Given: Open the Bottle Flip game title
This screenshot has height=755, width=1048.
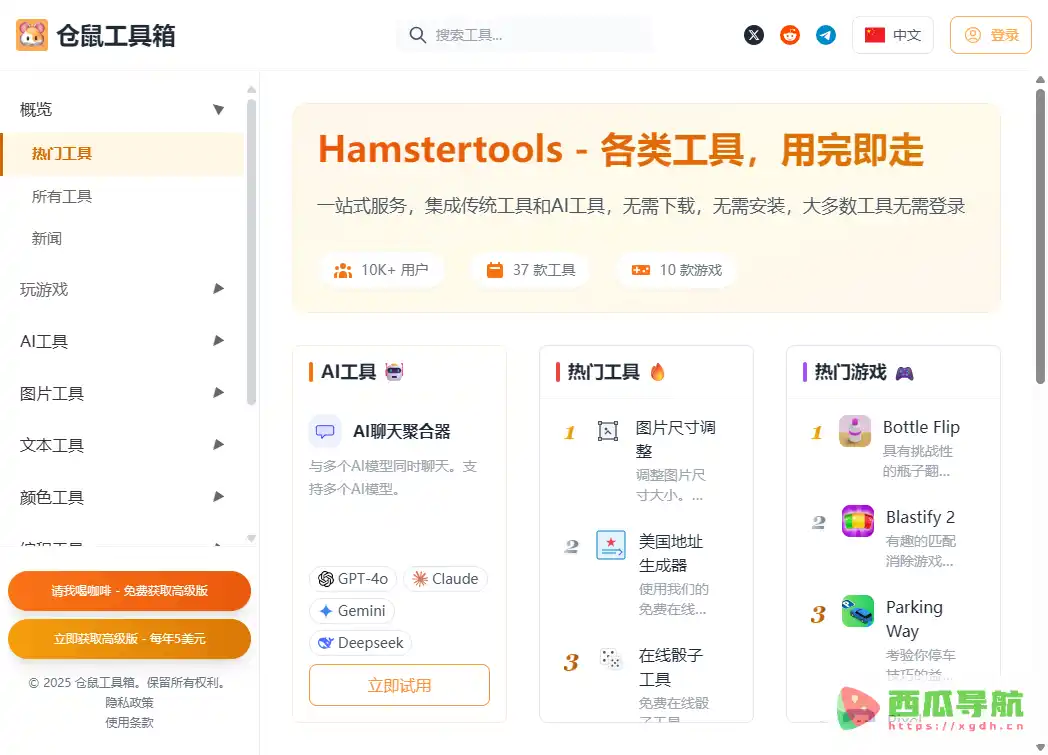Looking at the screenshot, I should coord(921,427).
